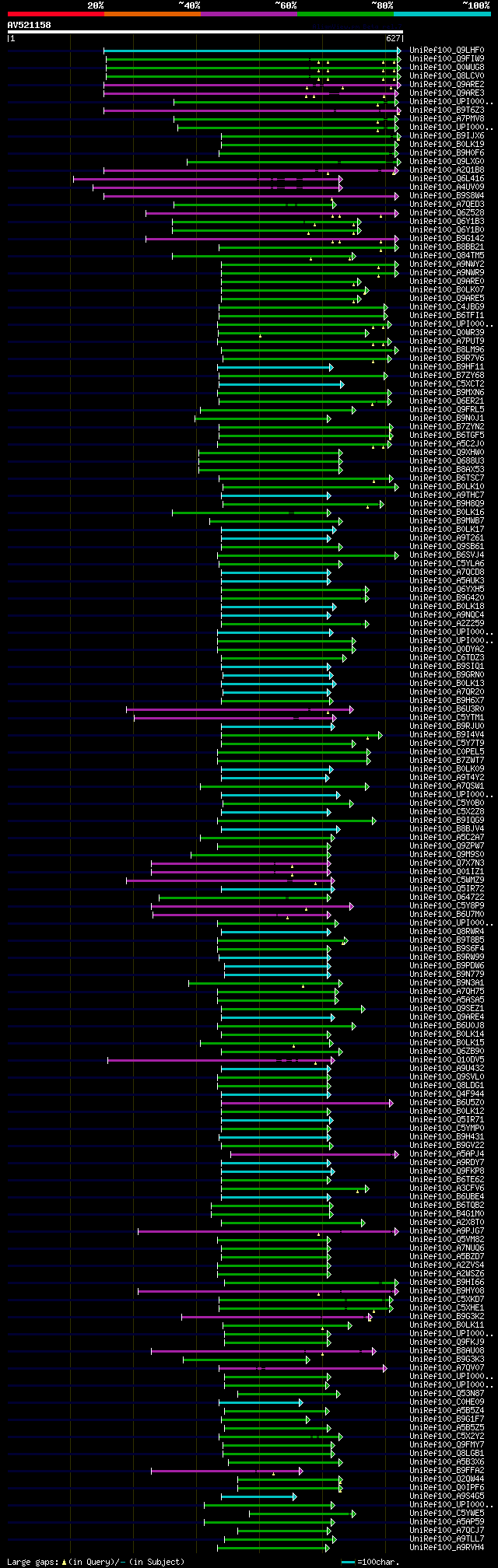Select the UniRef100_Q6Y1B3 label

(x=447, y=222)
